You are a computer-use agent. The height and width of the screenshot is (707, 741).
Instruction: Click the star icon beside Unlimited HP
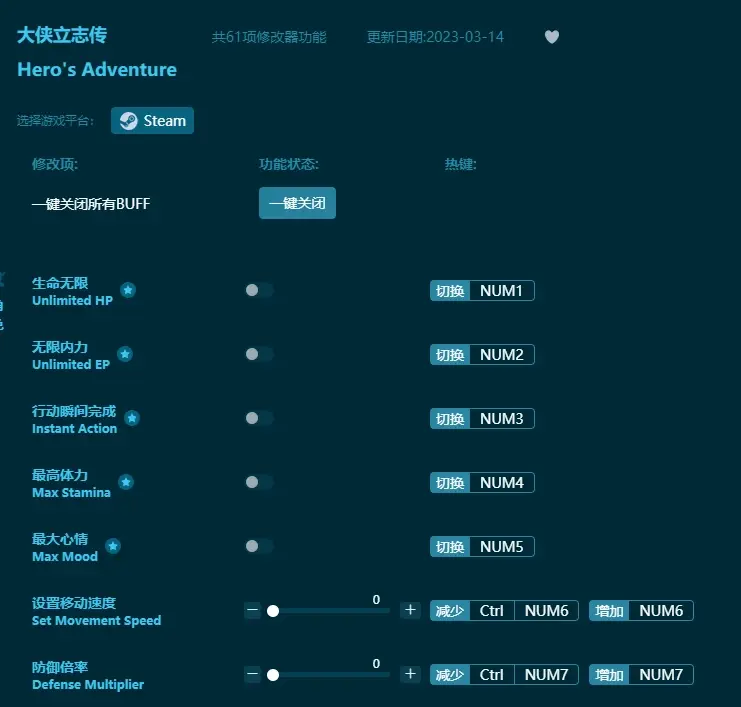pyautogui.click(x=128, y=290)
